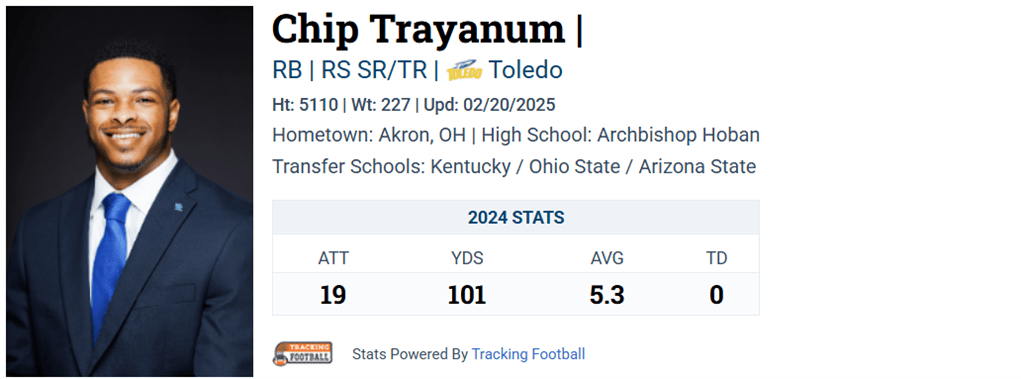1021x379 pixels.
Task: Click the TD column header
Action: tap(716, 259)
